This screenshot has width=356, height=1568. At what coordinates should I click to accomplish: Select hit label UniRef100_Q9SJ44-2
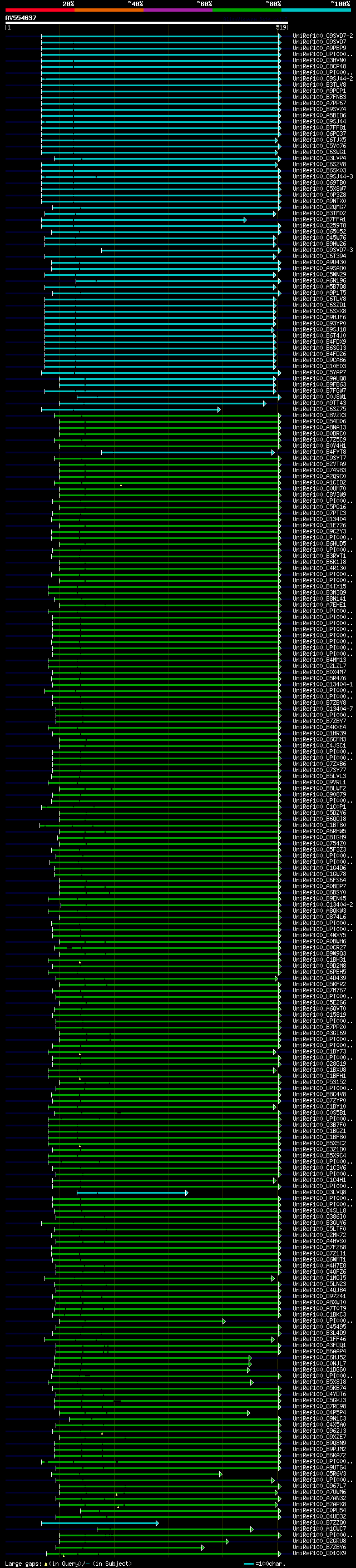[x=323, y=78]
